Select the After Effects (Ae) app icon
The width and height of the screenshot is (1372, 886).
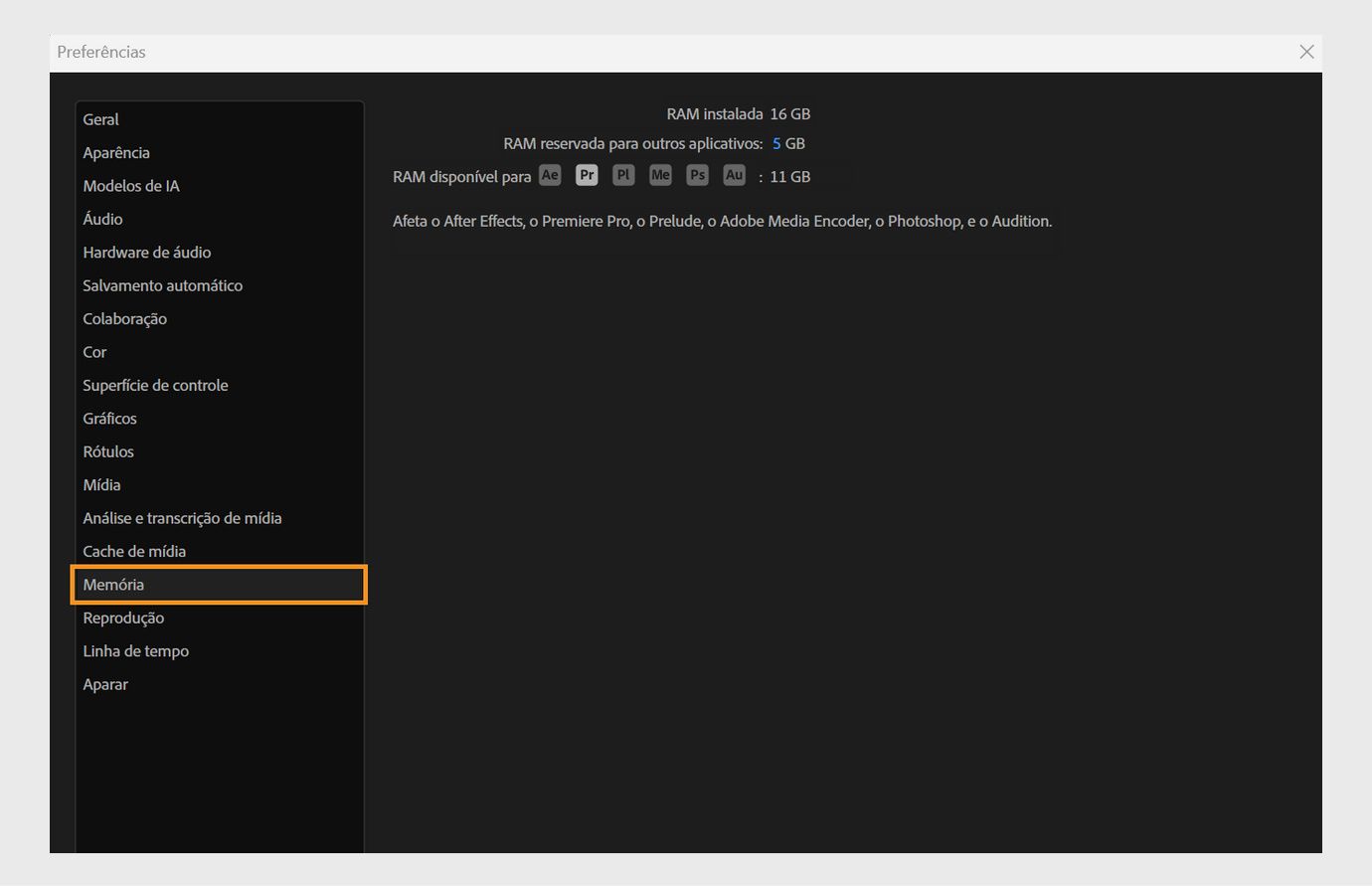(550, 174)
